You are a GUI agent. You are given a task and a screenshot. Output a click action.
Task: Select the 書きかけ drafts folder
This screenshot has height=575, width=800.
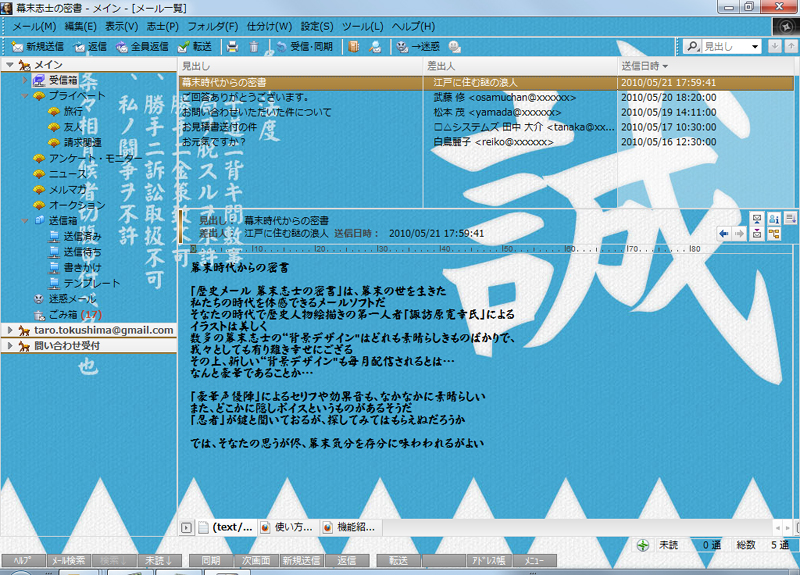pos(75,267)
